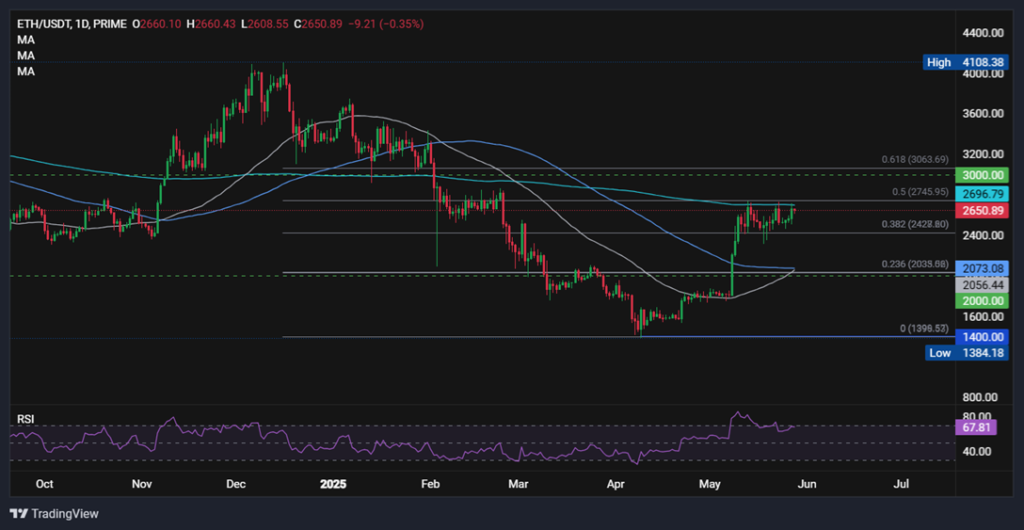Image resolution: width=1024 pixels, height=530 pixels.
Task: Click the Mar label on time axis
Action: click(x=518, y=484)
